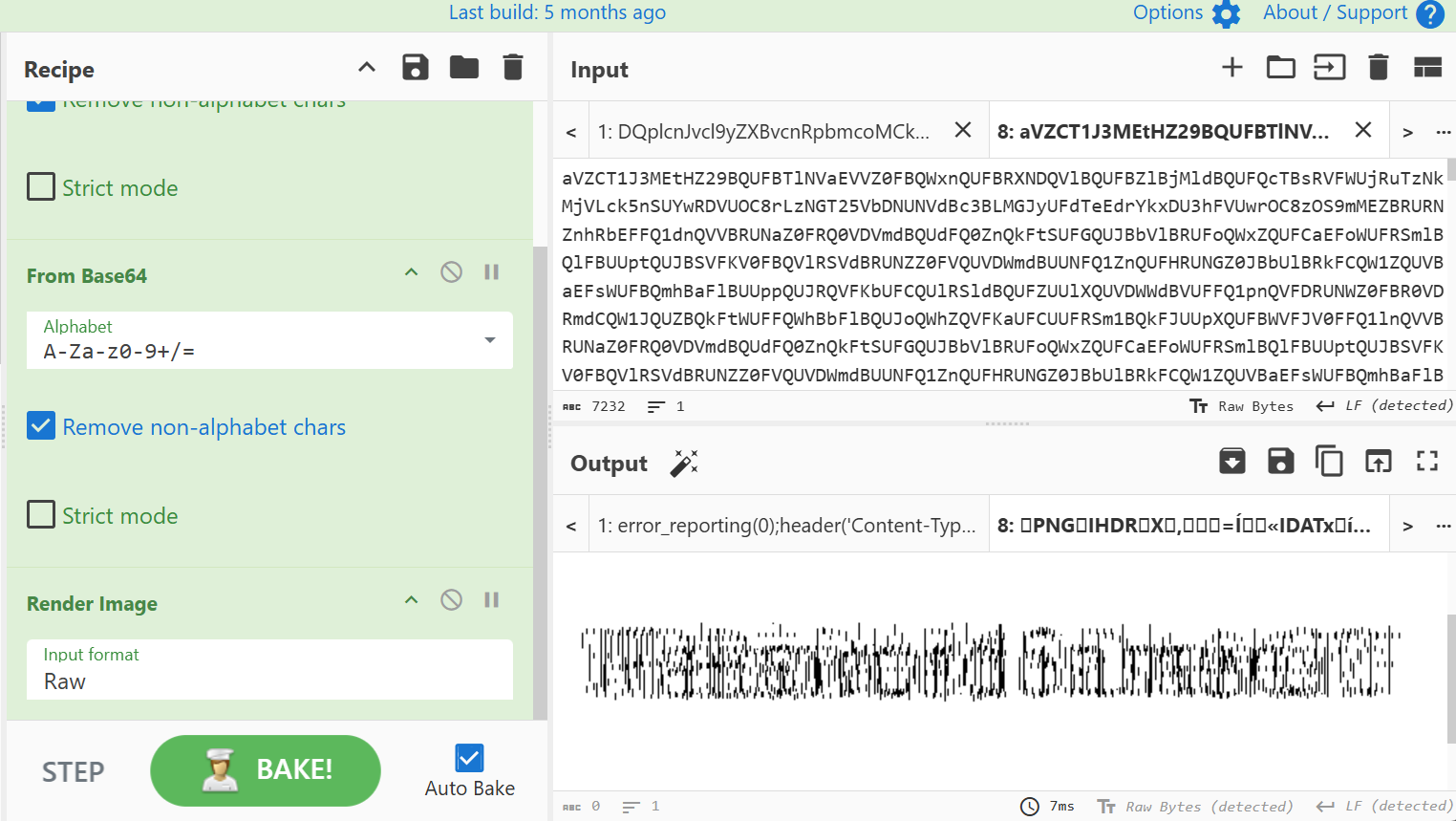The height and width of the screenshot is (821, 1456).
Task: Set a breakpoint on Render Image
Action: coord(492,600)
